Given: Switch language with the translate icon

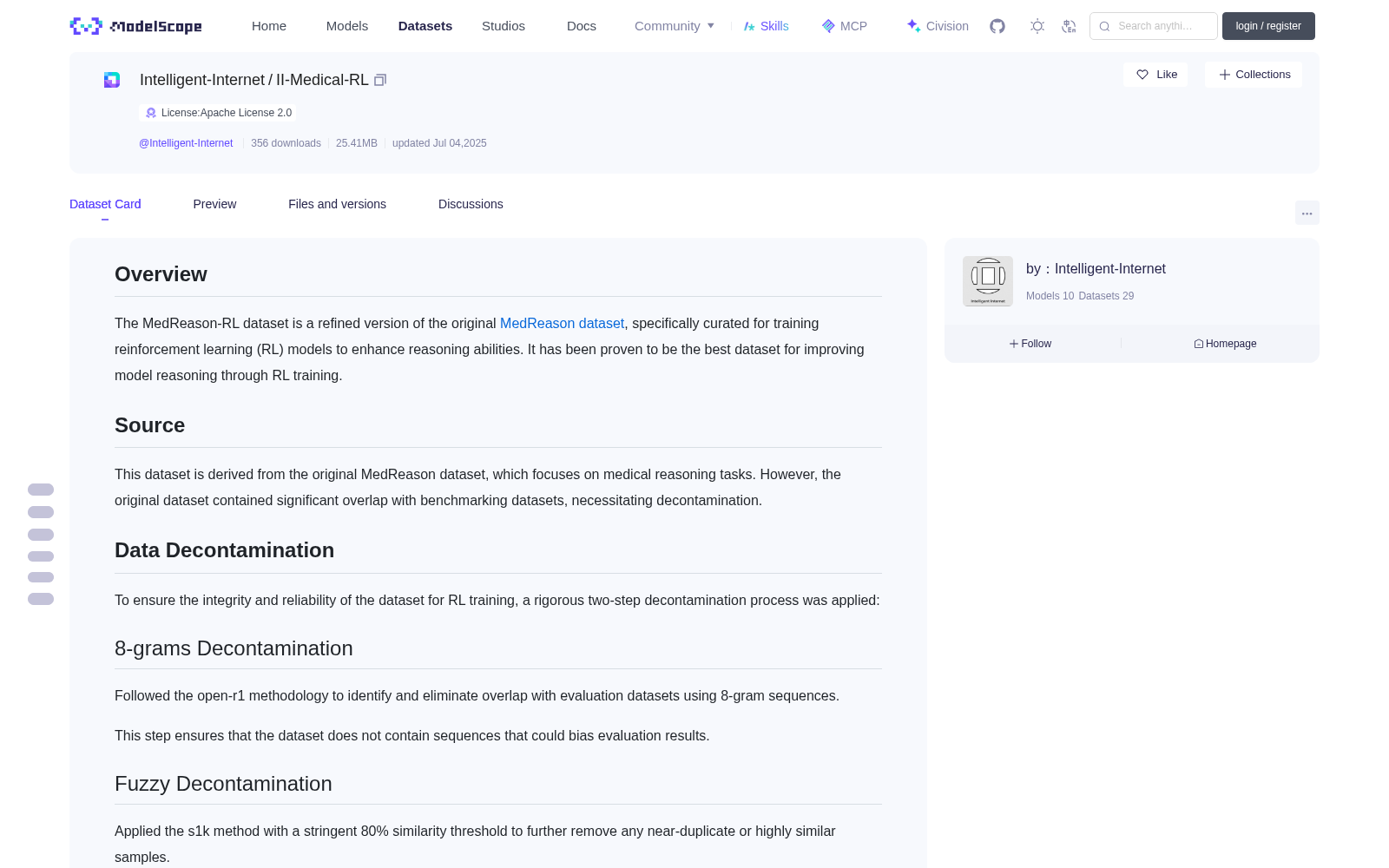Looking at the screenshot, I should 1070,26.
